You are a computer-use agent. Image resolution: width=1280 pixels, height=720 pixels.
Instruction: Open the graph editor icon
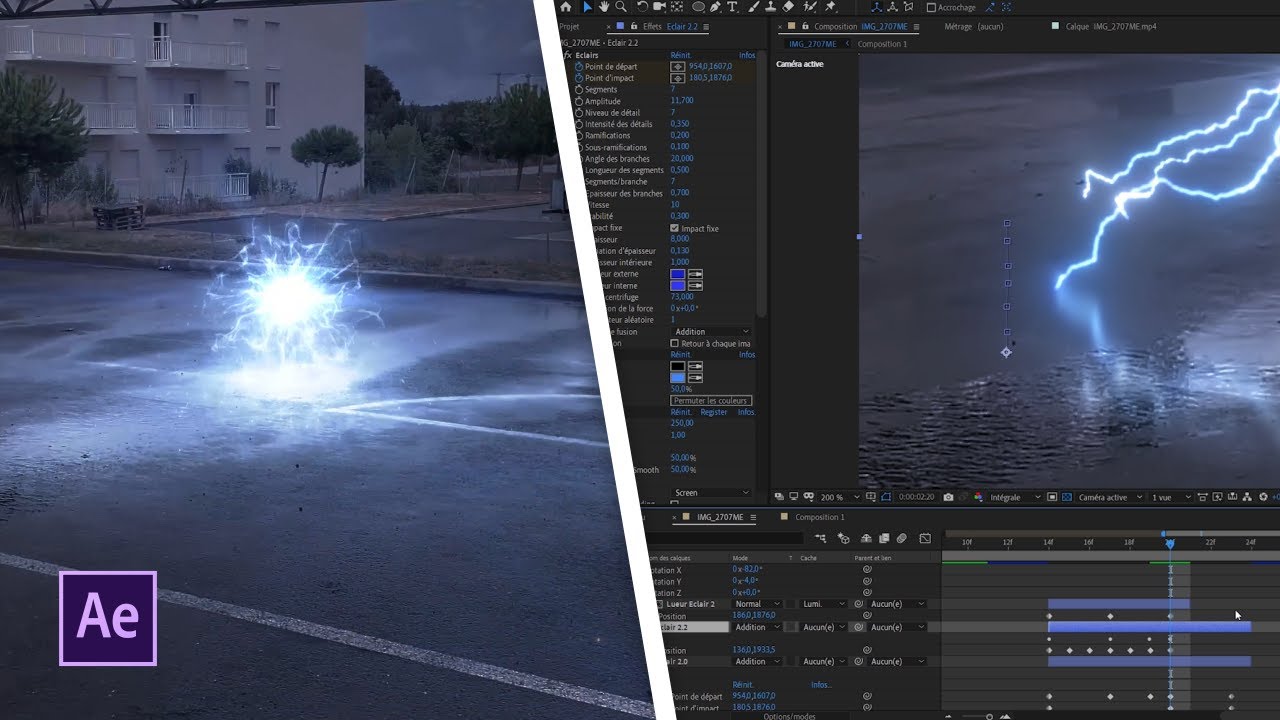pos(925,538)
